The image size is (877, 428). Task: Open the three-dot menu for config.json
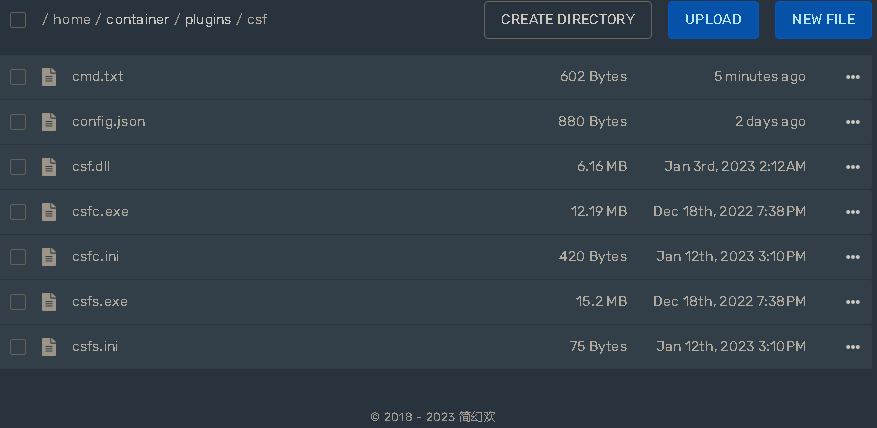click(x=852, y=121)
